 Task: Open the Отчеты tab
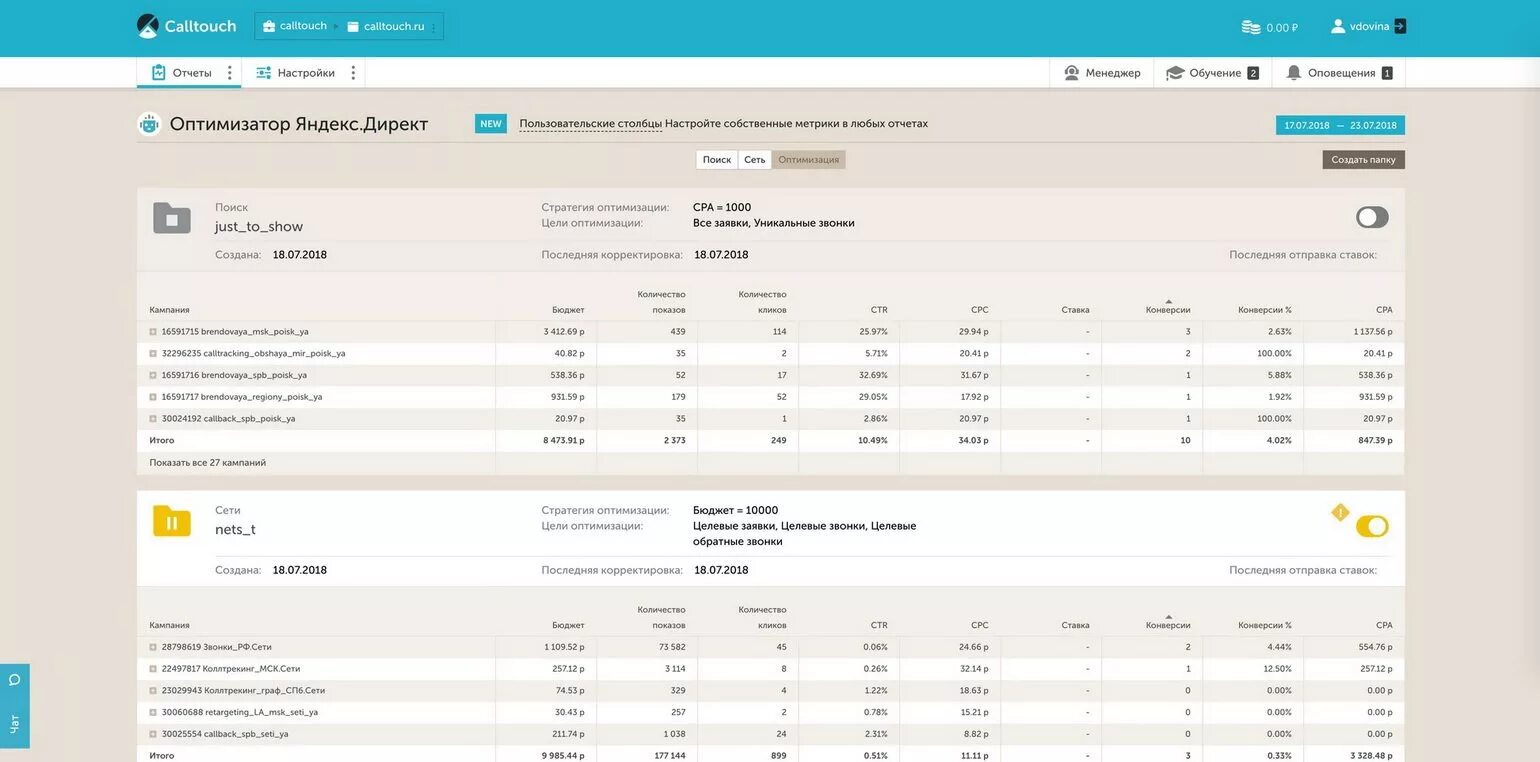point(181,73)
